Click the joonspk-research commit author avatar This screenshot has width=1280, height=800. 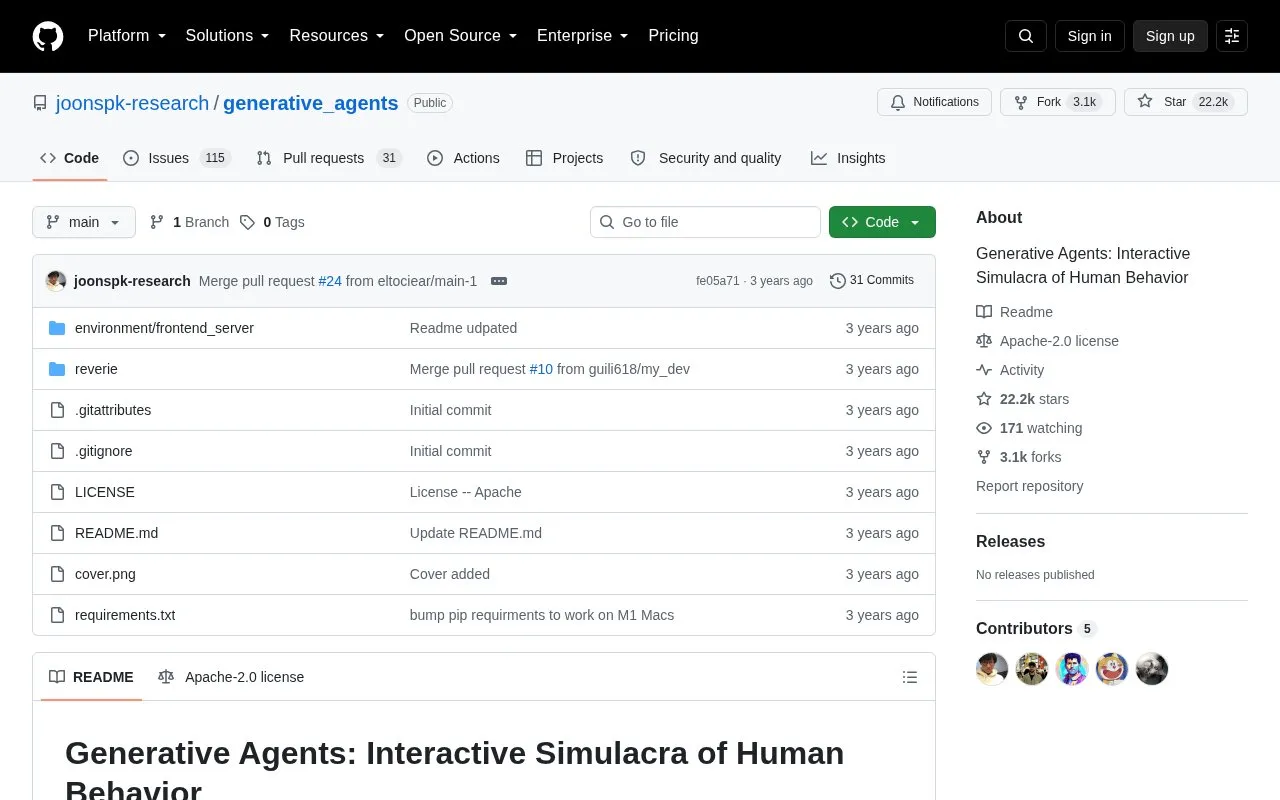click(x=56, y=281)
